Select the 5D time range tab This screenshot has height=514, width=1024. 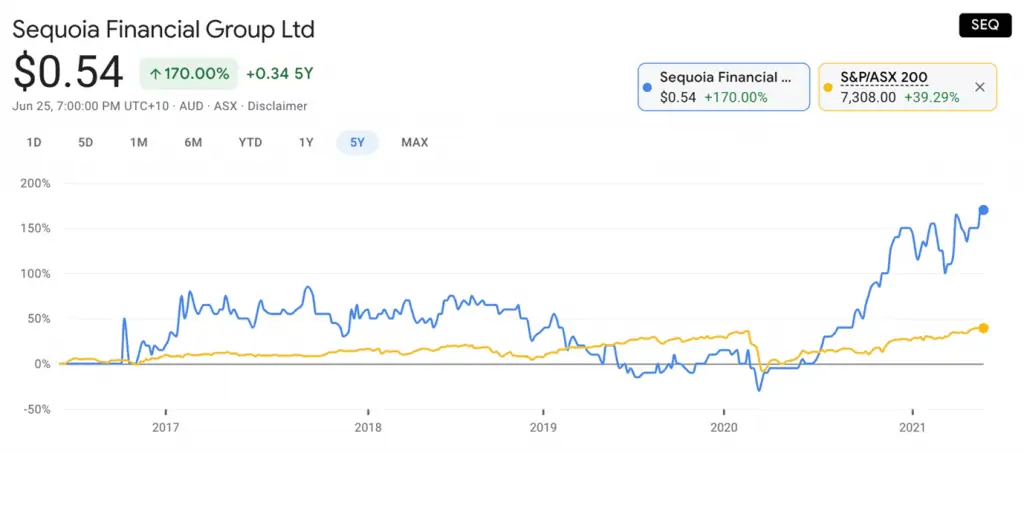point(86,142)
